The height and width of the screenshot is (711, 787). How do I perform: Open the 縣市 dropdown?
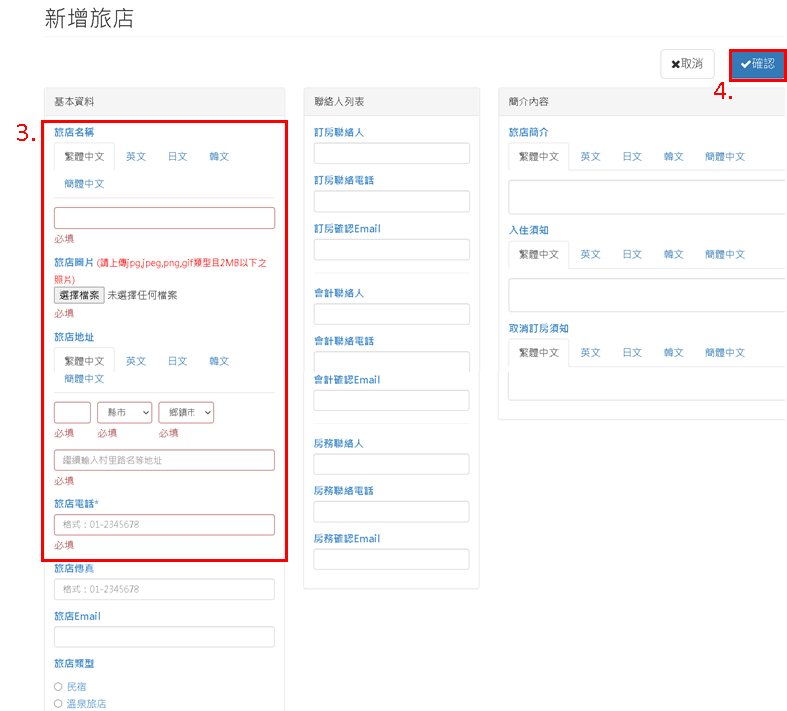[x=124, y=412]
